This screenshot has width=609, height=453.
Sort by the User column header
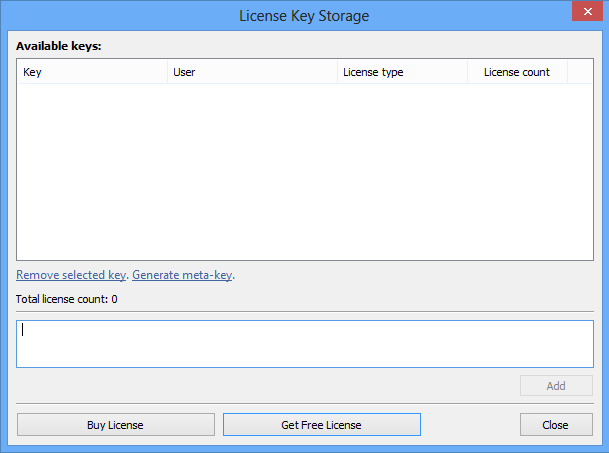pos(252,72)
